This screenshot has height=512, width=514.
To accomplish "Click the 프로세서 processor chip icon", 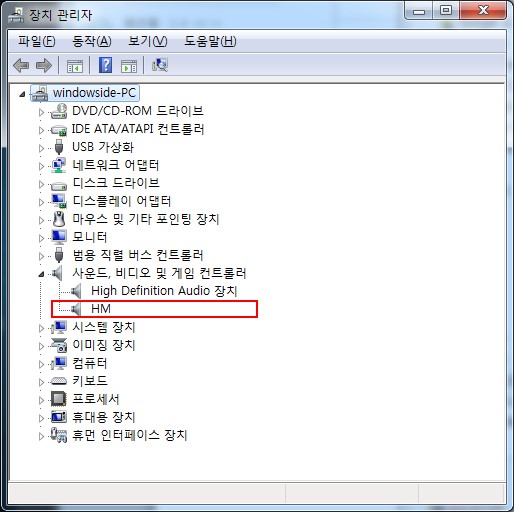I will click(x=59, y=399).
